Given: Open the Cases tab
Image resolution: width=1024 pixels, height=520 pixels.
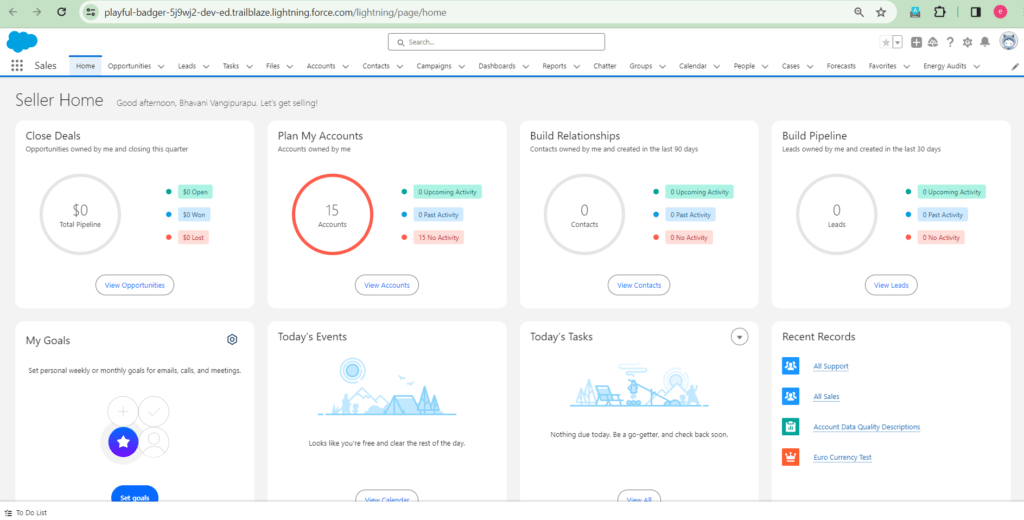Looking at the screenshot, I should click(x=791, y=66).
